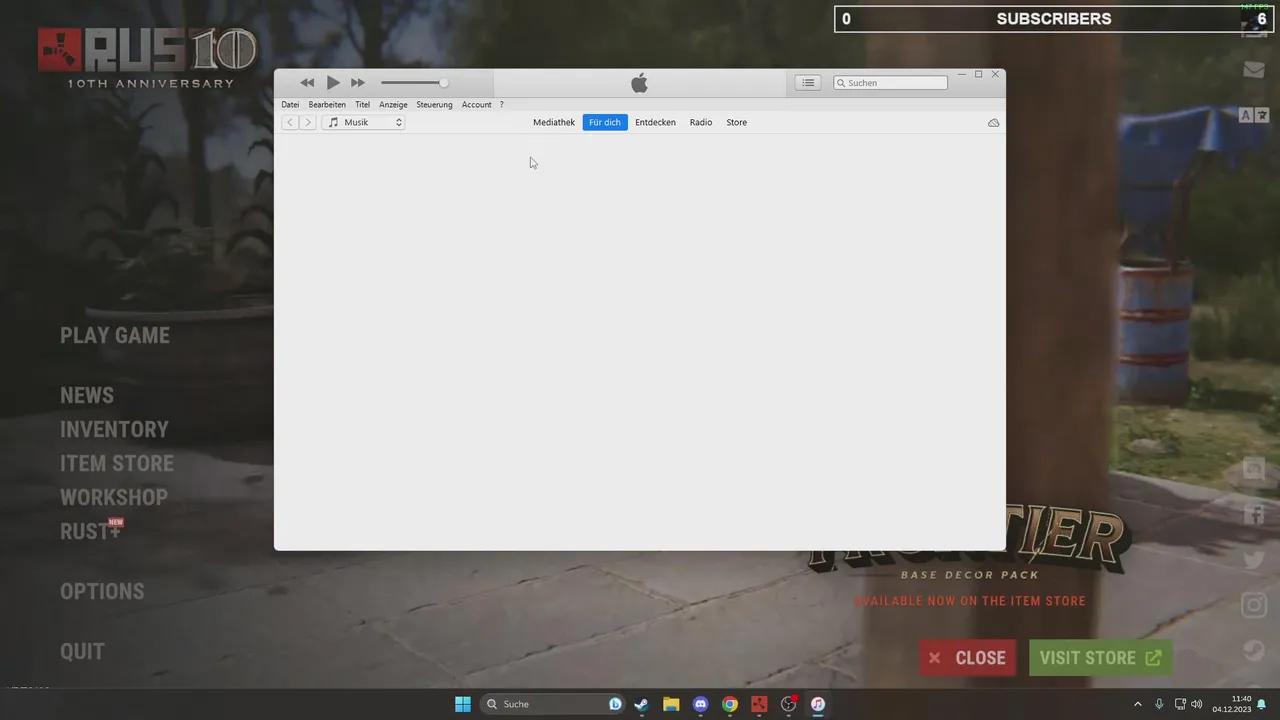Open NEWS in the Rust menu
The image size is (1280, 720).
pos(87,396)
